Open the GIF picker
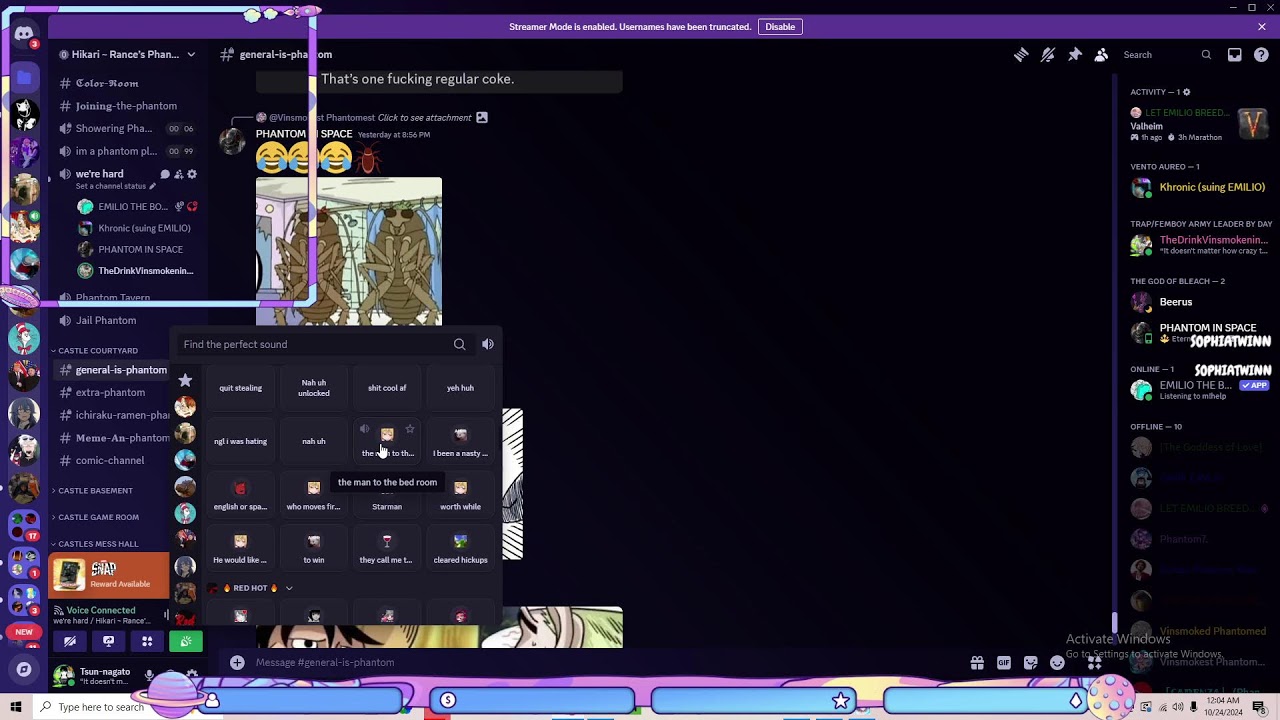Viewport: 1280px width, 720px height. click(1004, 662)
